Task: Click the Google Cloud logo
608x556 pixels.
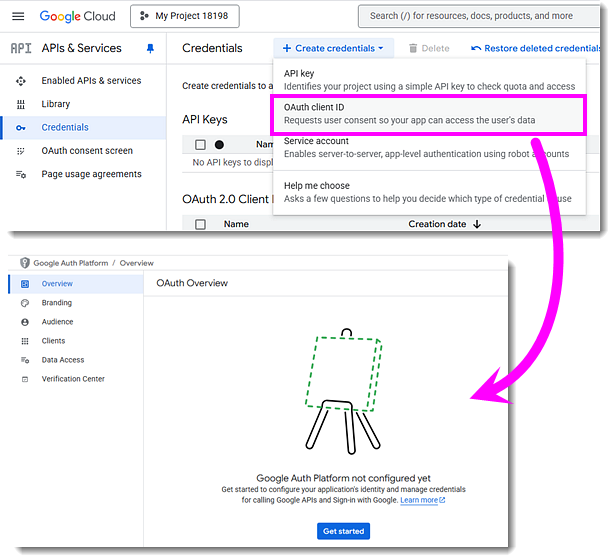Action: click(x=78, y=16)
